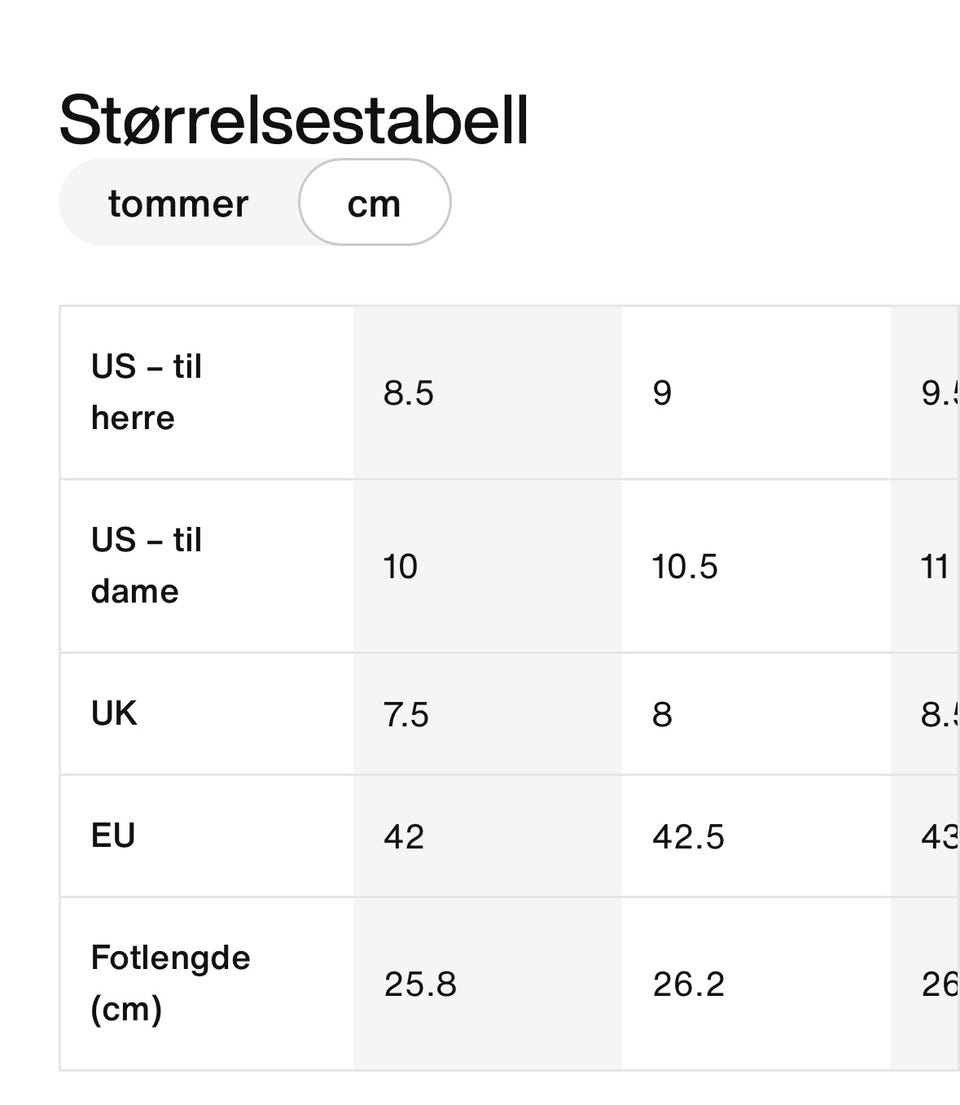The height and width of the screenshot is (1105, 960).
Task: Click men's US size 8.5 cell
Action: 409,393
